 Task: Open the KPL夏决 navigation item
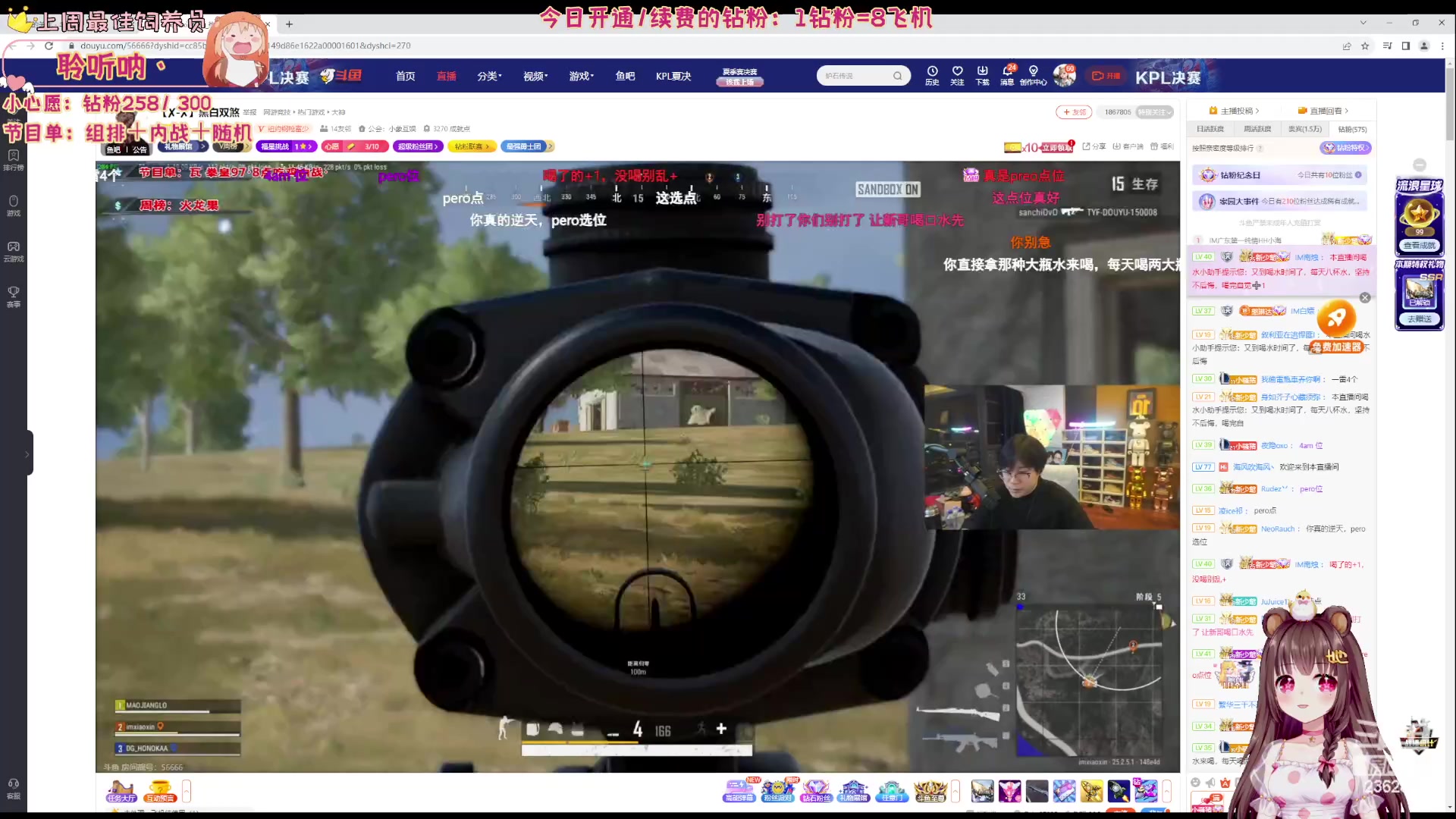point(673,76)
